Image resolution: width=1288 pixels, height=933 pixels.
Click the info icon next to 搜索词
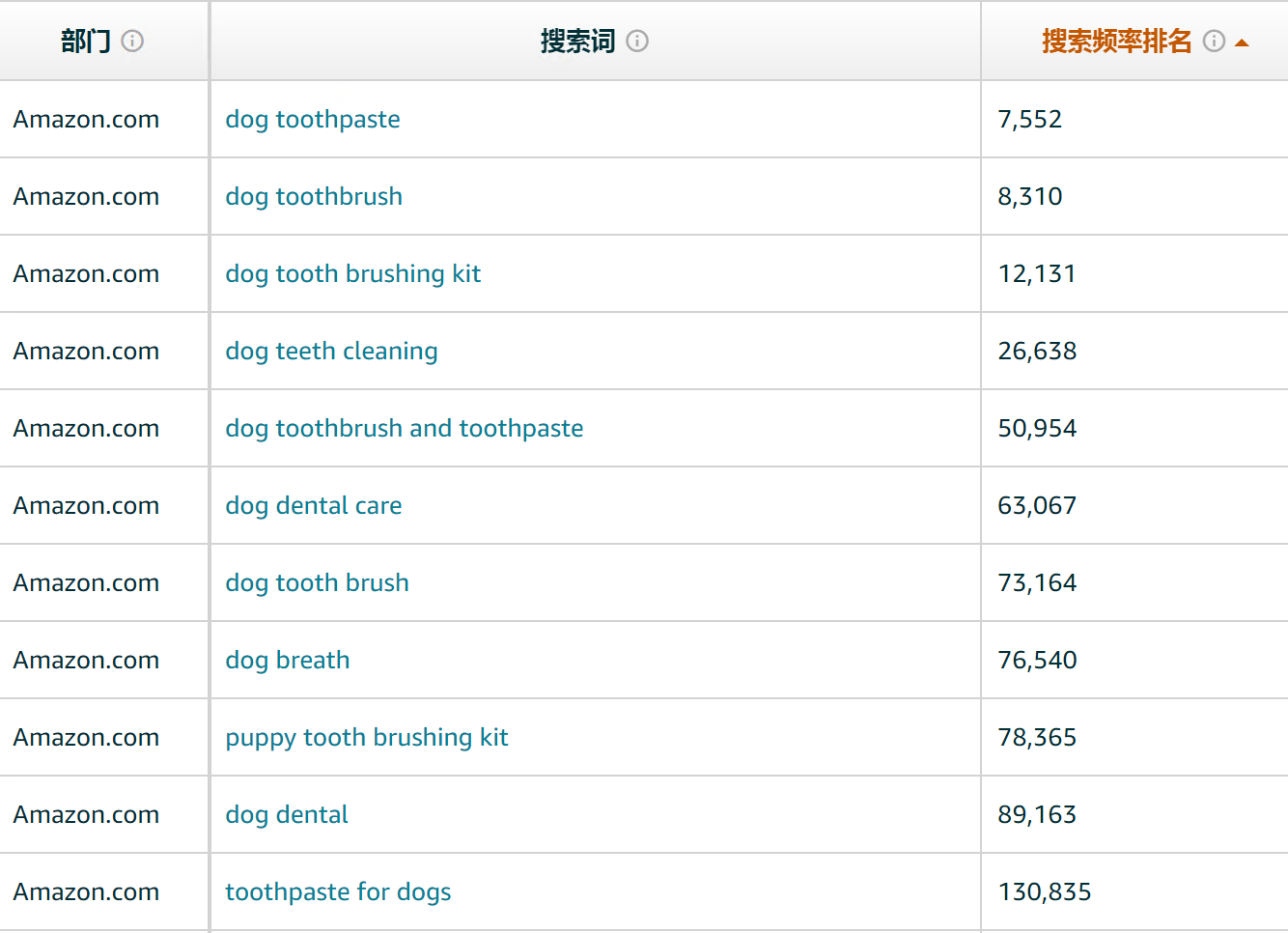click(x=637, y=42)
